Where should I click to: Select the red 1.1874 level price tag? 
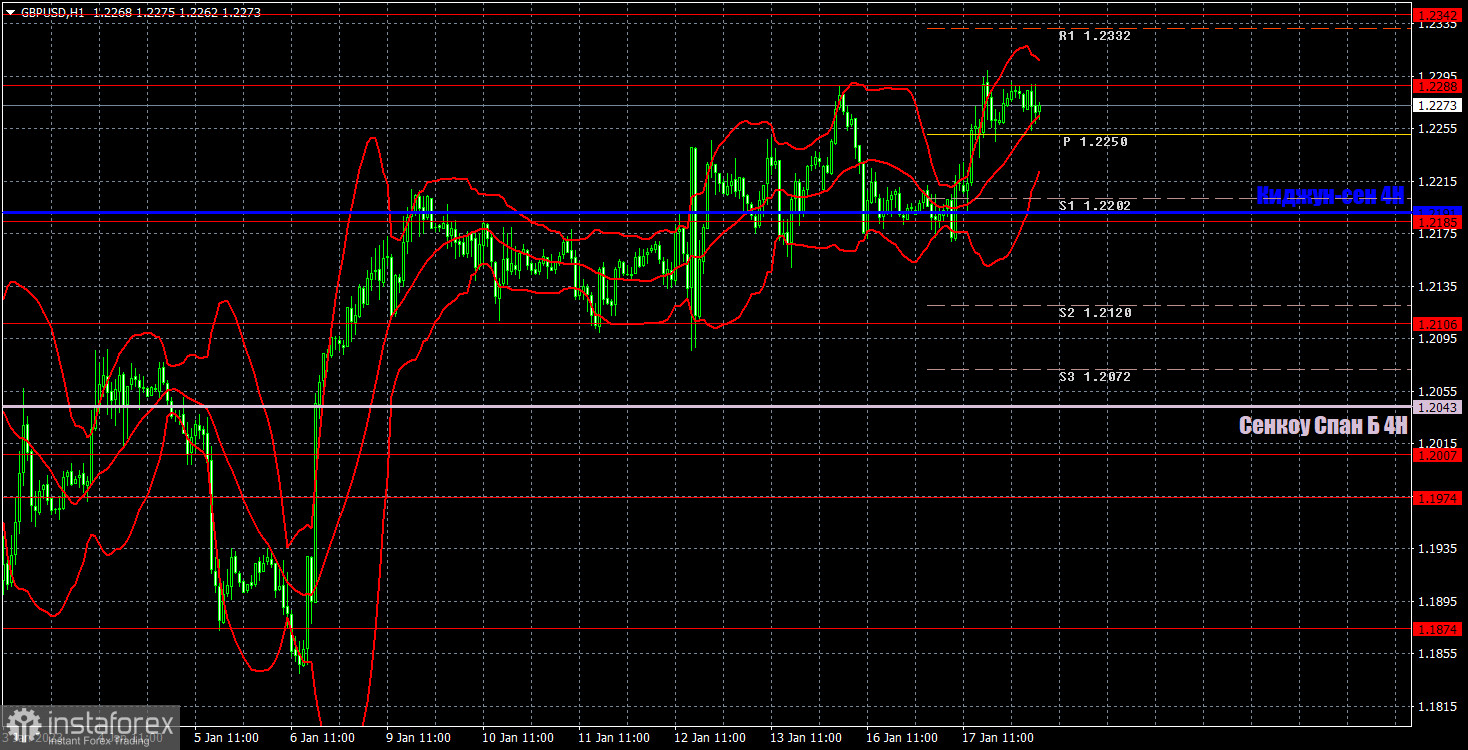pos(1439,629)
